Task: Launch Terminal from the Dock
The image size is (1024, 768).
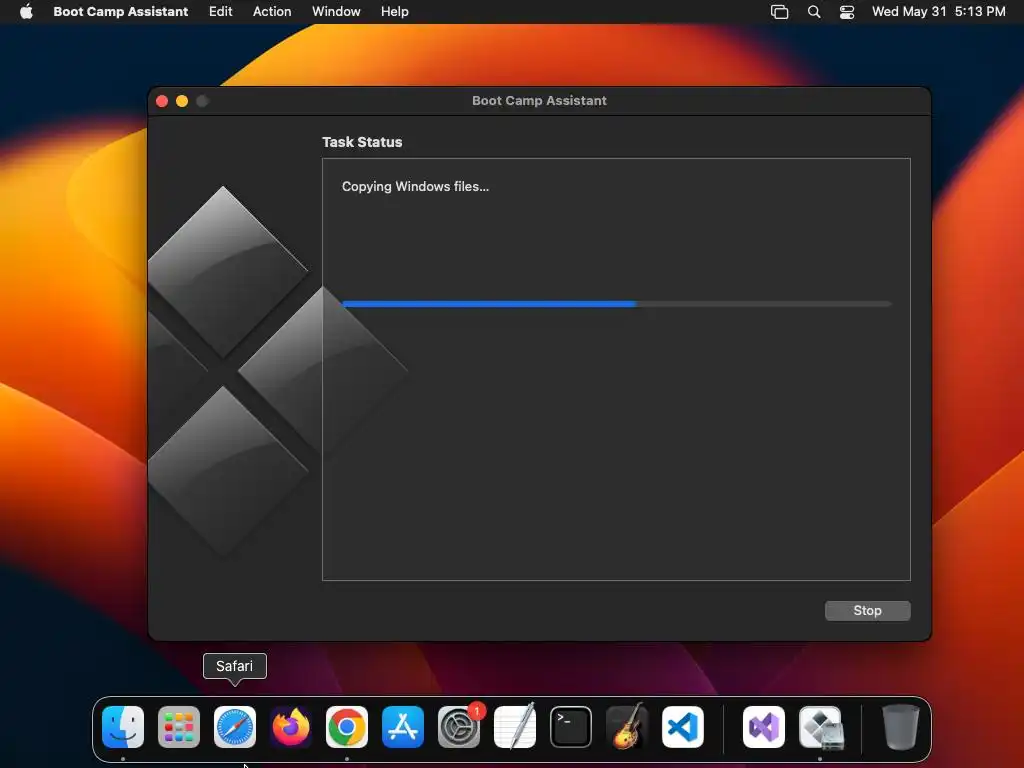Action: 571,727
